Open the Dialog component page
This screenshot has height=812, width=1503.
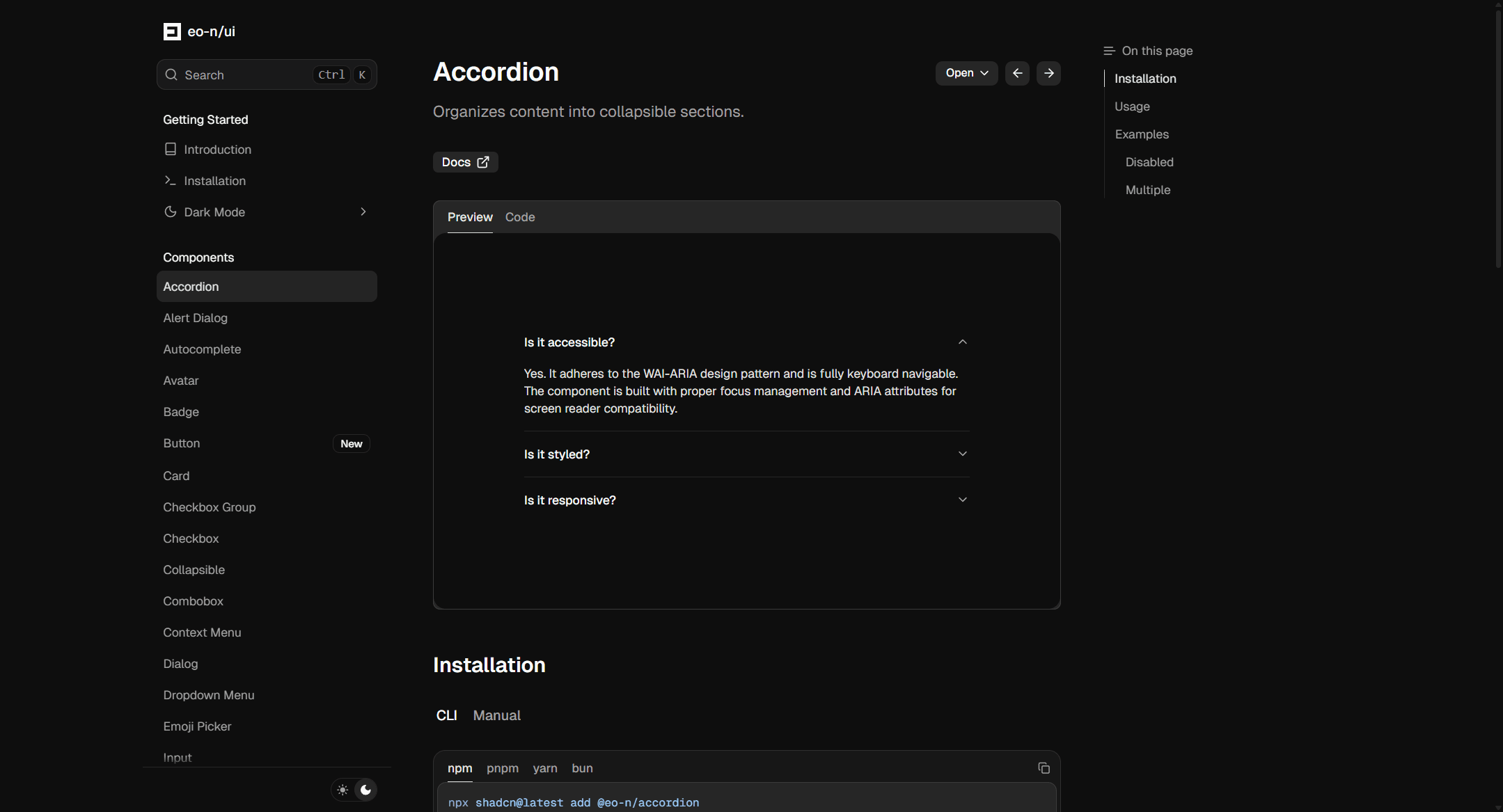tap(267, 664)
